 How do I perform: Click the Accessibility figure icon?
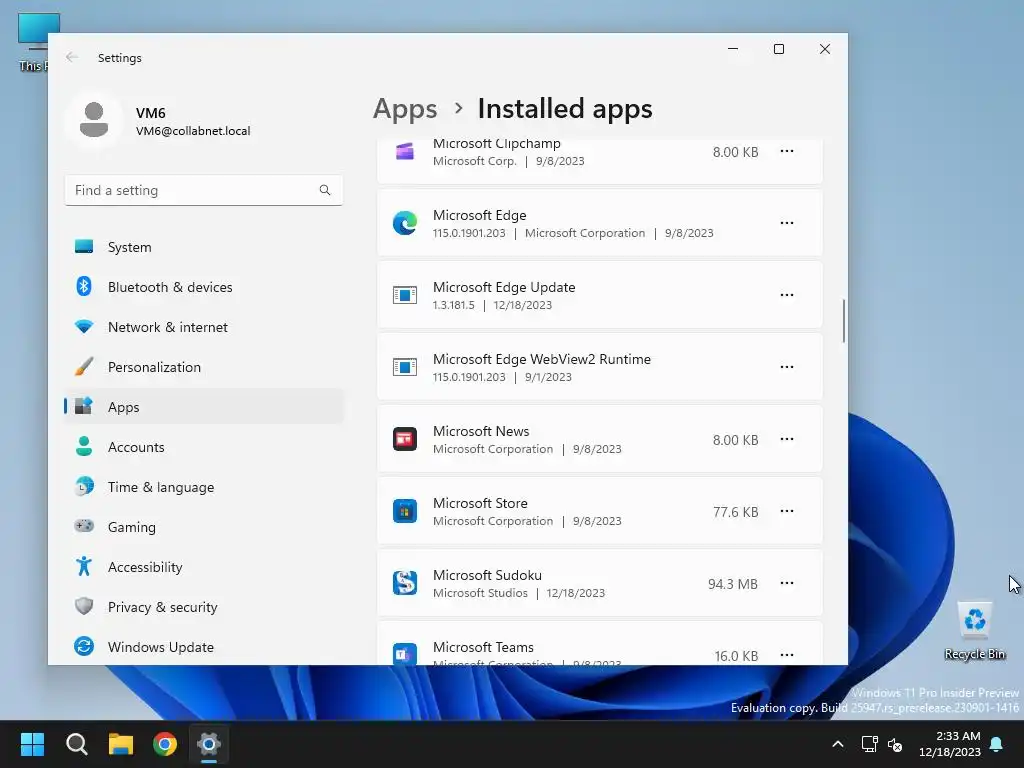point(84,566)
